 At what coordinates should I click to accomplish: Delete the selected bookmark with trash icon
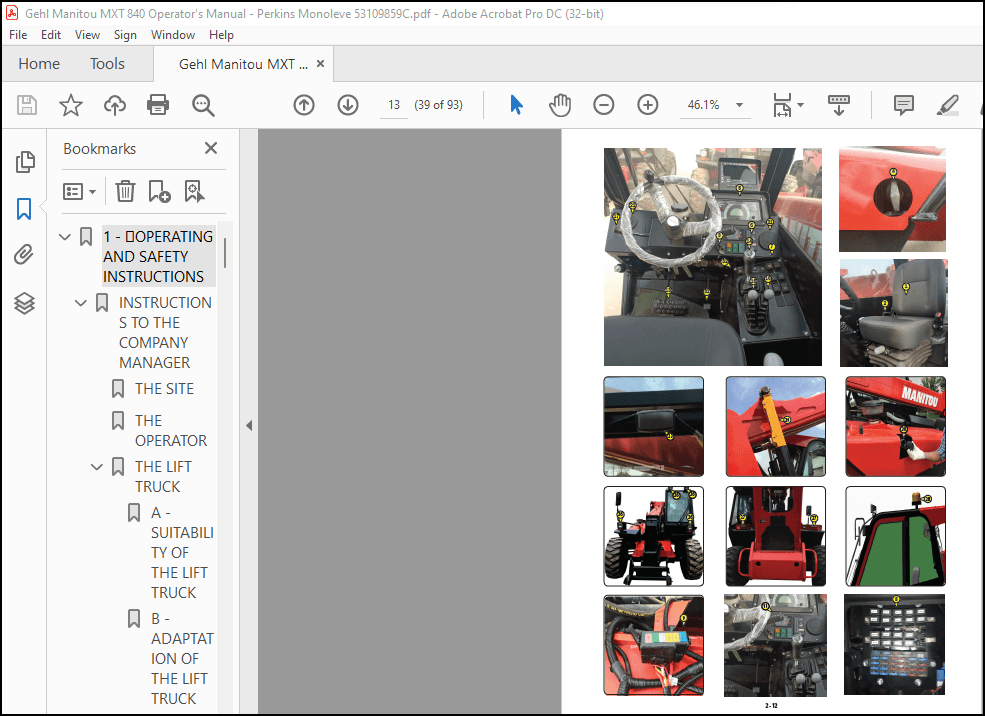(125, 191)
